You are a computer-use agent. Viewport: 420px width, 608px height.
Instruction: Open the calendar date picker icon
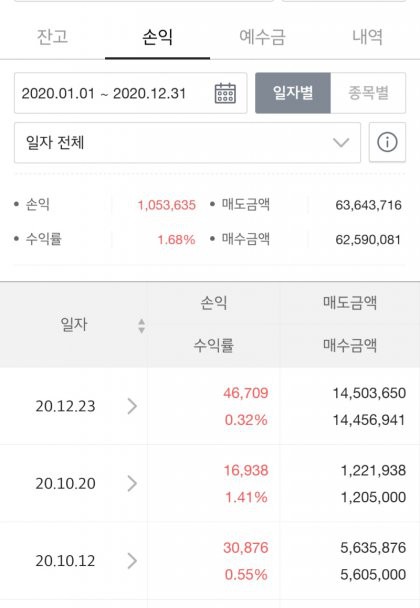[225, 93]
